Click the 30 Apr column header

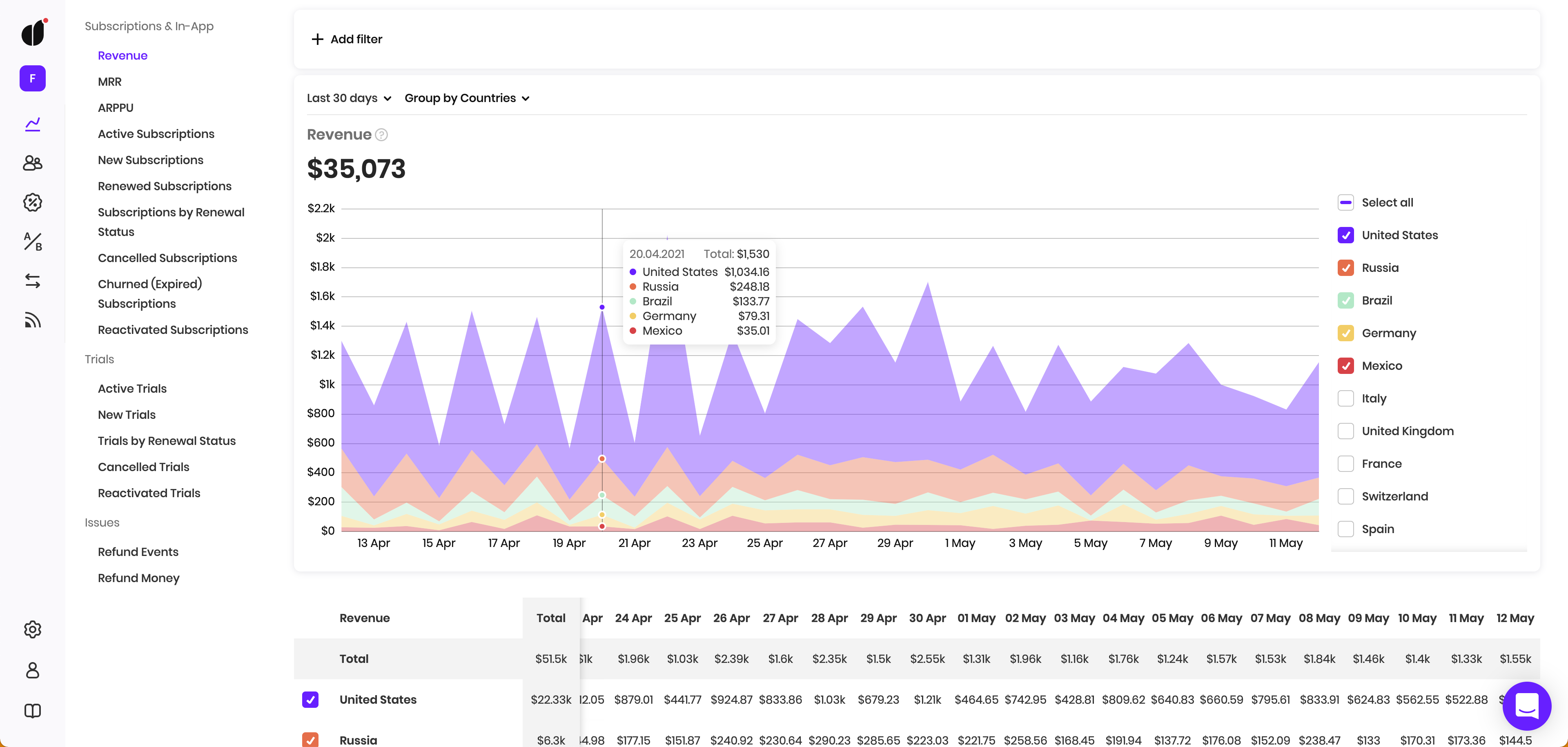[x=927, y=618]
